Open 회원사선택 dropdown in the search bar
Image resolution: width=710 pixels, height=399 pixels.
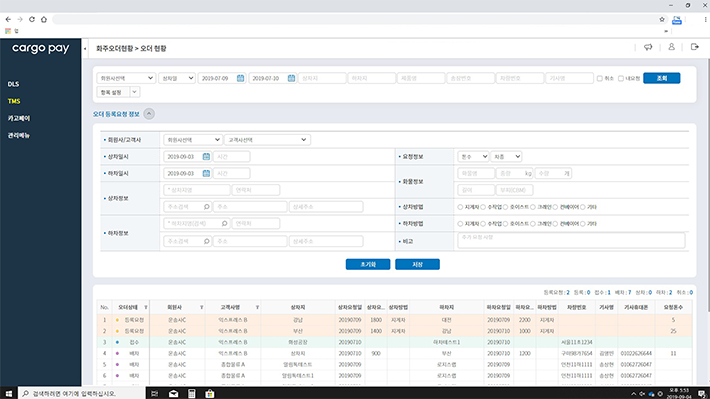126,78
